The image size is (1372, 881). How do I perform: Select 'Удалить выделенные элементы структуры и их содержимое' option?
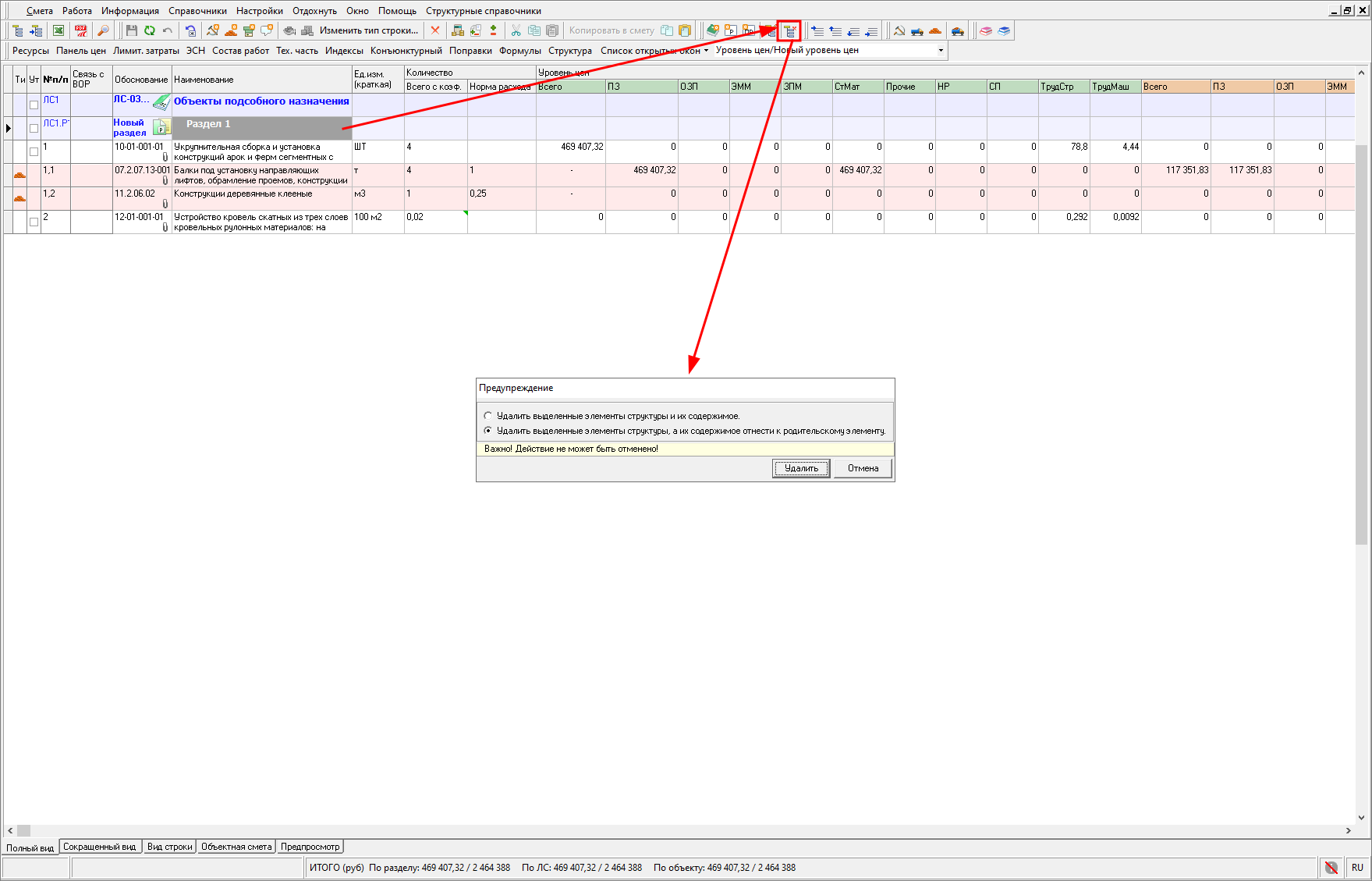coord(488,416)
